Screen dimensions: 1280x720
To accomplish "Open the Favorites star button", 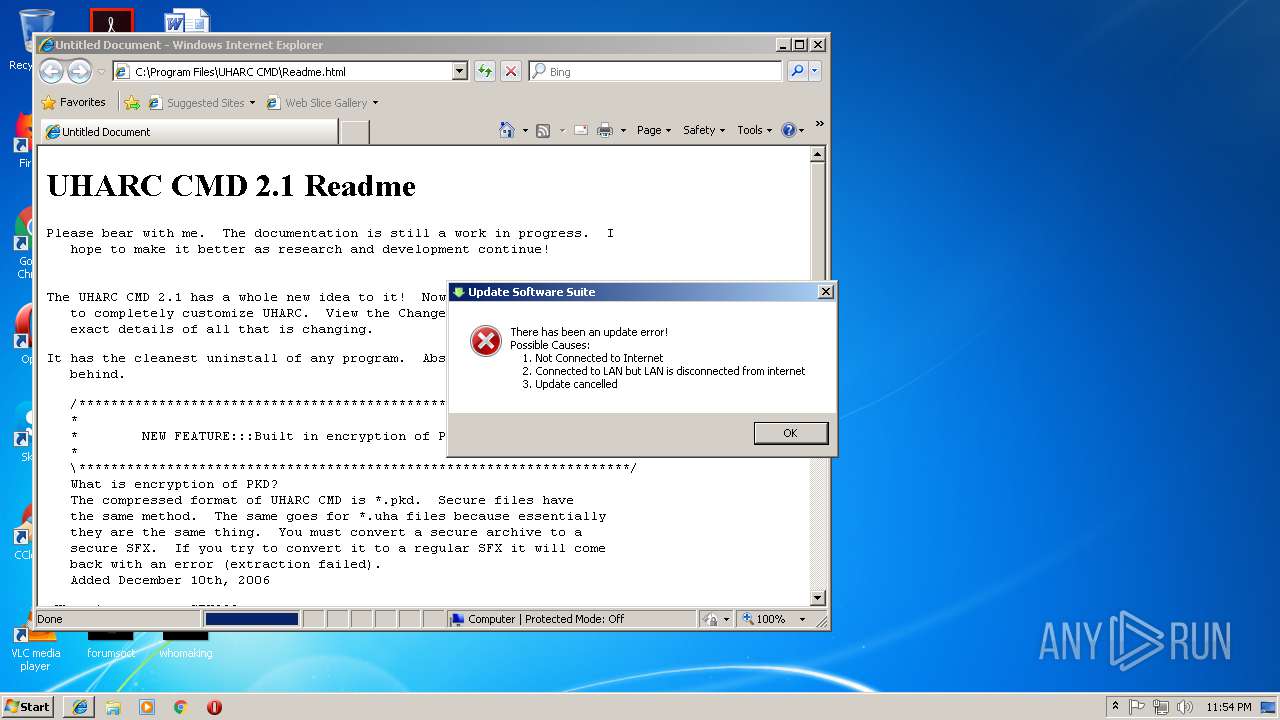I will (73, 102).
